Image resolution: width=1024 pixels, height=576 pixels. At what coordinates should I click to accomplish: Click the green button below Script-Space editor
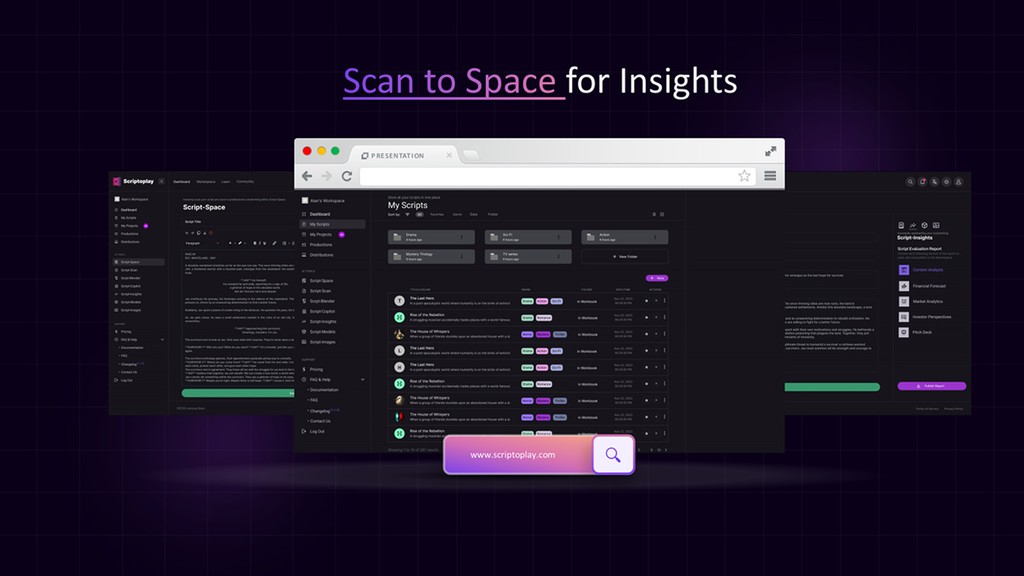tap(238, 393)
